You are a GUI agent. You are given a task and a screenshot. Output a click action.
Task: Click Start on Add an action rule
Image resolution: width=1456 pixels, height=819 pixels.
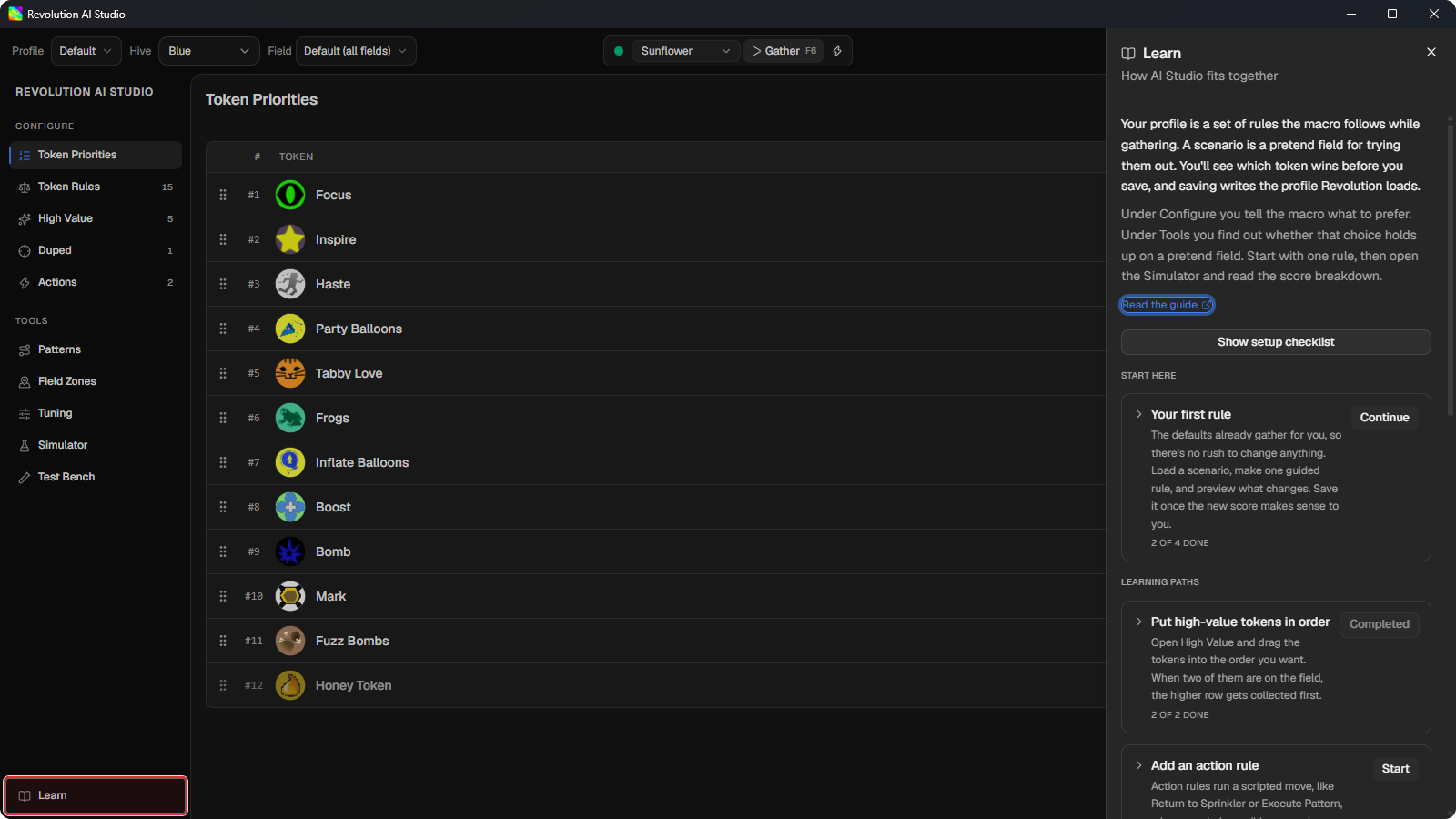click(x=1395, y=769)
